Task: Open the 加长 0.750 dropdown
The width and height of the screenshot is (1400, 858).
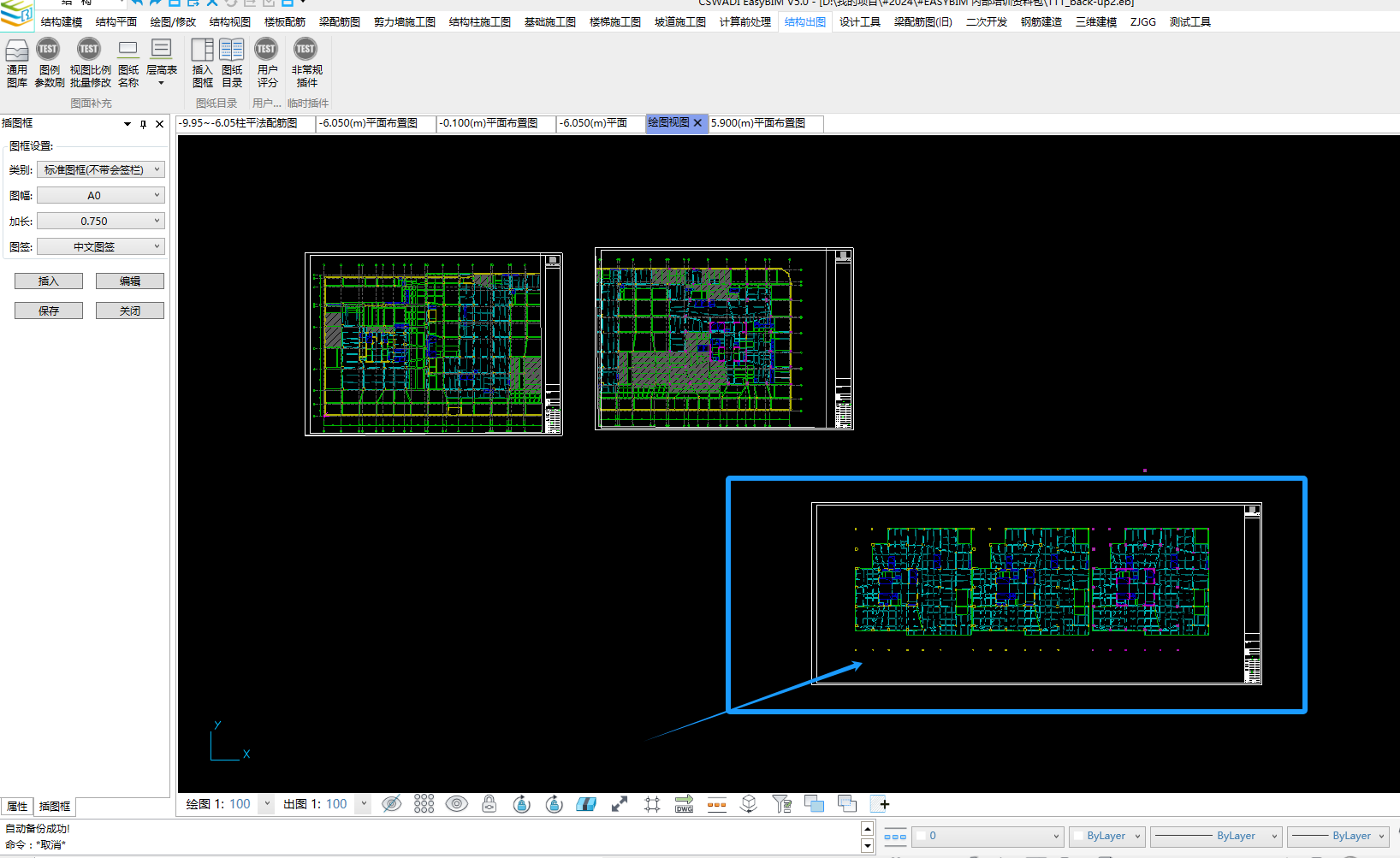Action: tap(100, 222)
